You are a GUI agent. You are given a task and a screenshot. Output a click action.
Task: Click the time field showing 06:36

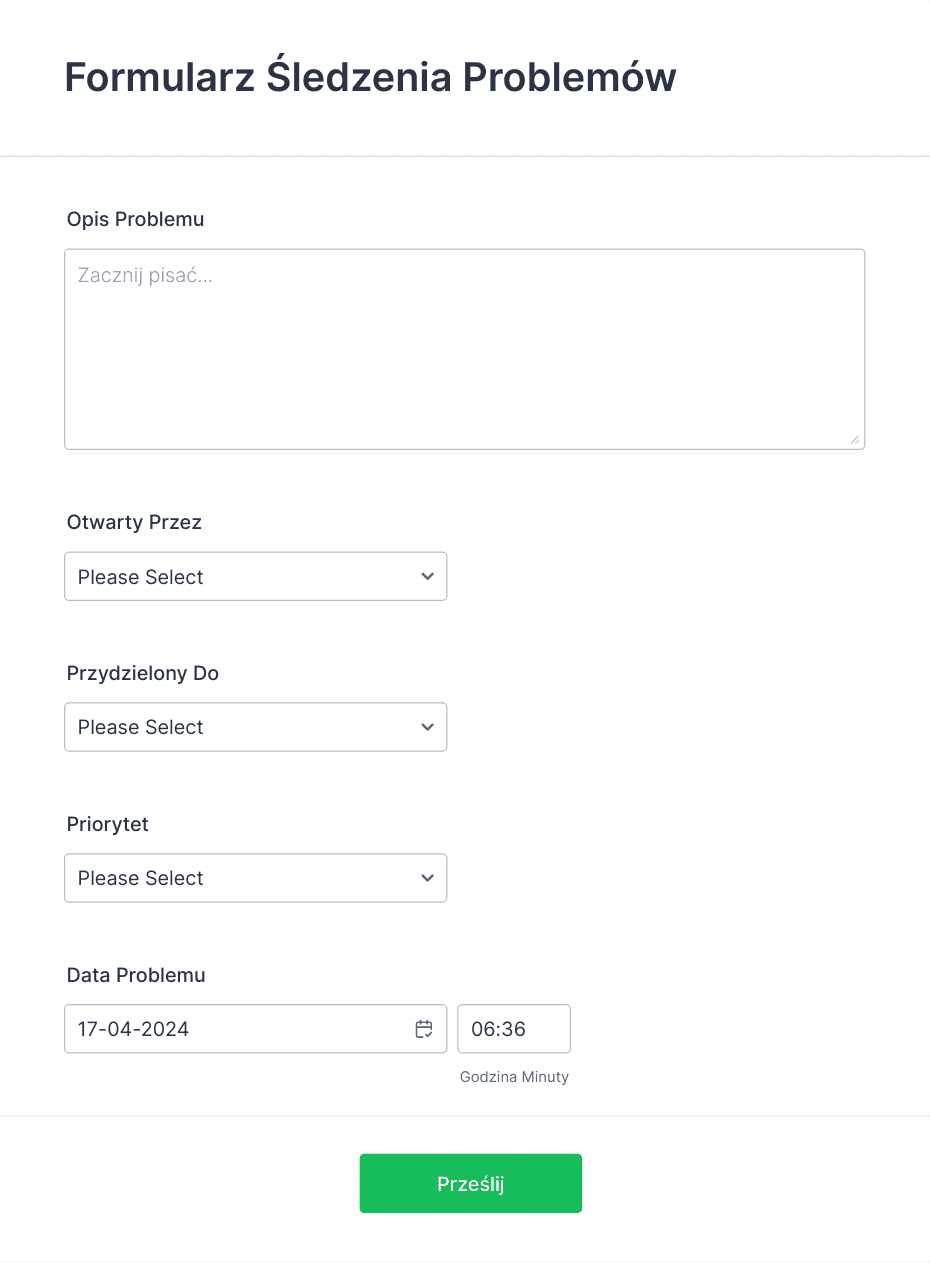click(x=514, y=1029)
